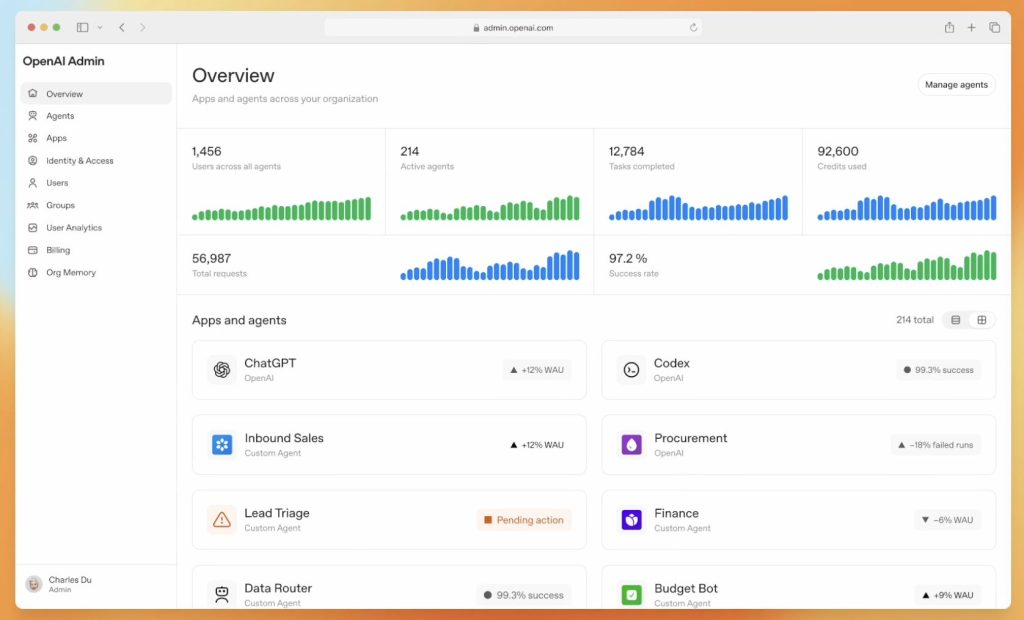Click the Codex terminal icon
The width and height of the screenshot is (1024, 620).
click(631, 370)
